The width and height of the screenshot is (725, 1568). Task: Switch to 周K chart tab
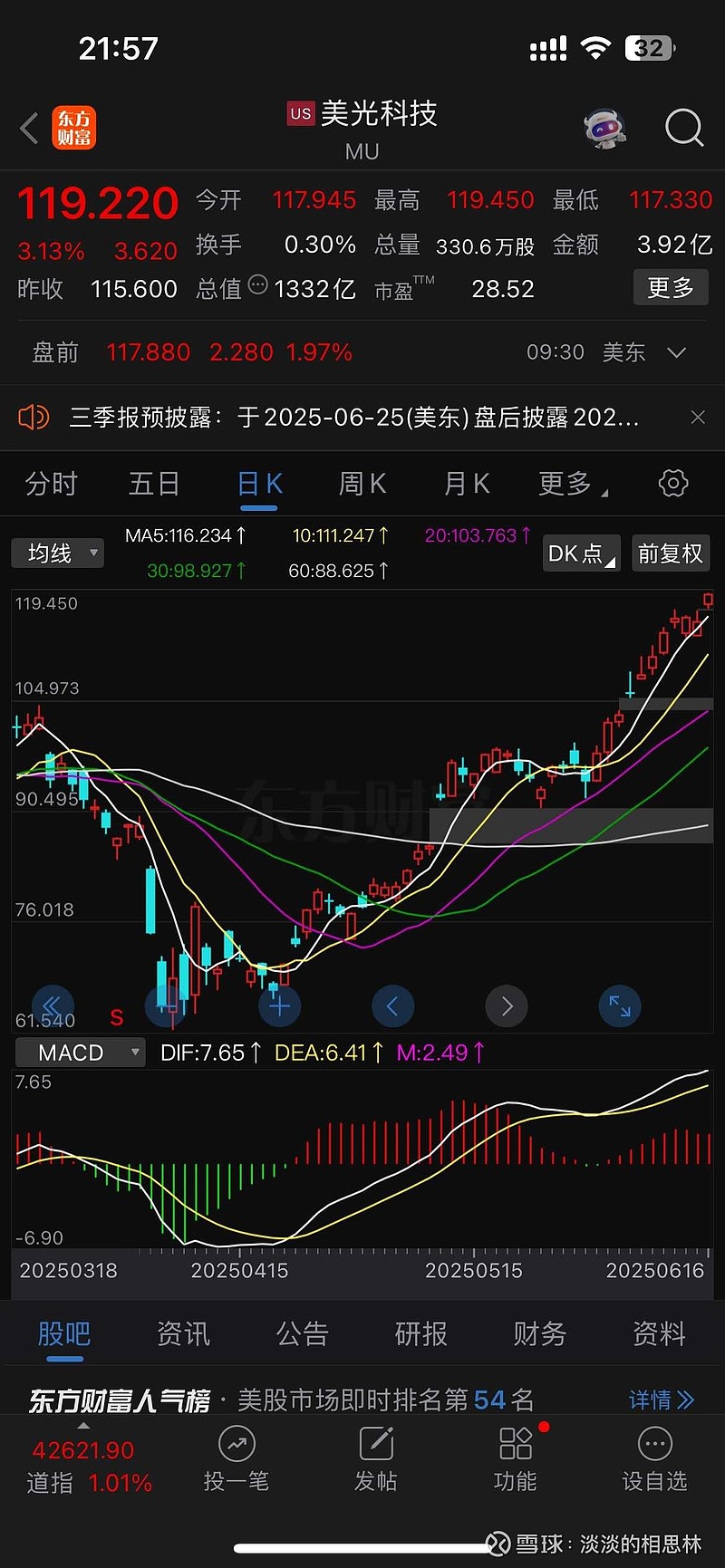click(x=362, y=484)
